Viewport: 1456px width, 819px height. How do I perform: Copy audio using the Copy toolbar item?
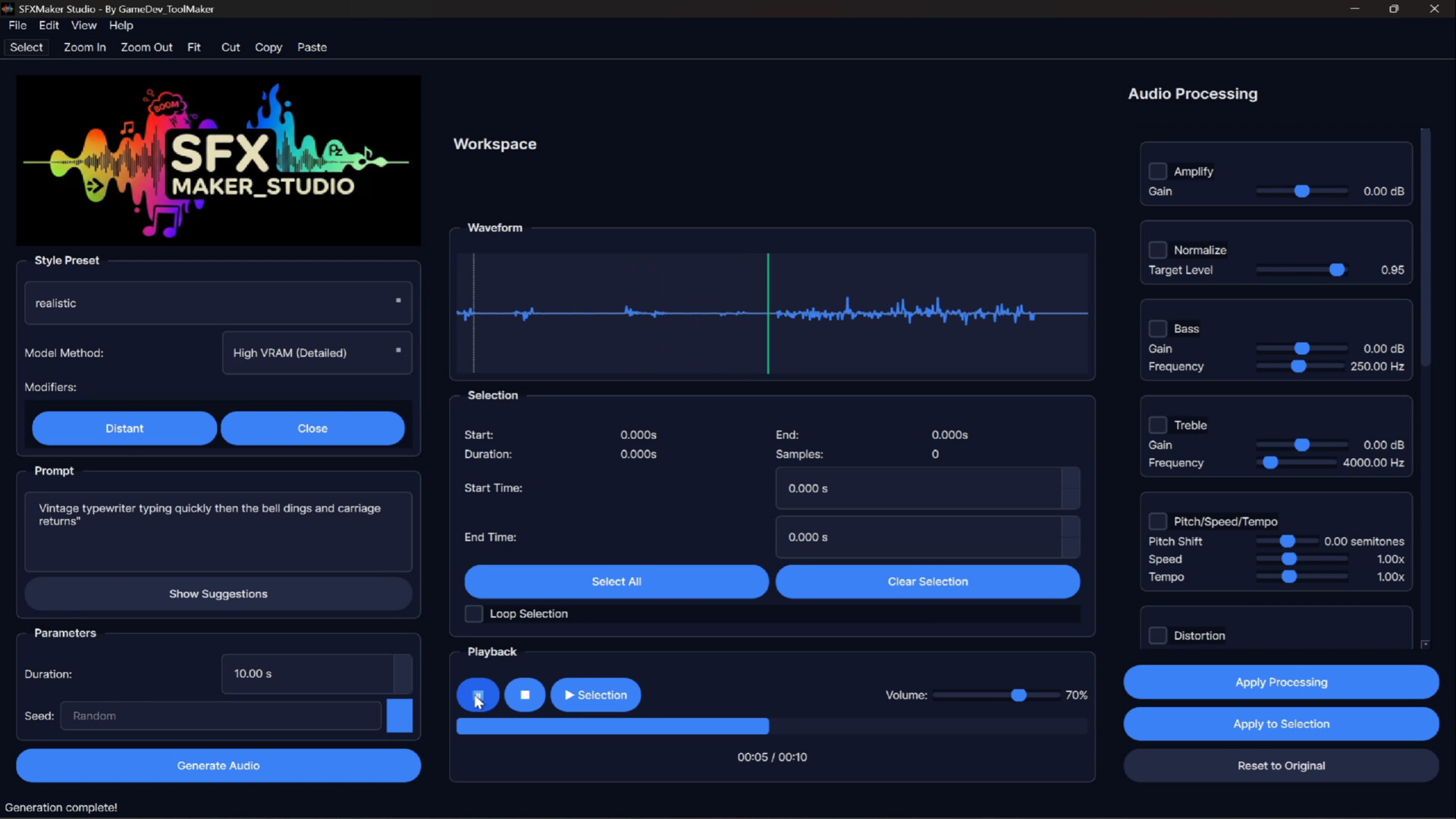[268, 47]
